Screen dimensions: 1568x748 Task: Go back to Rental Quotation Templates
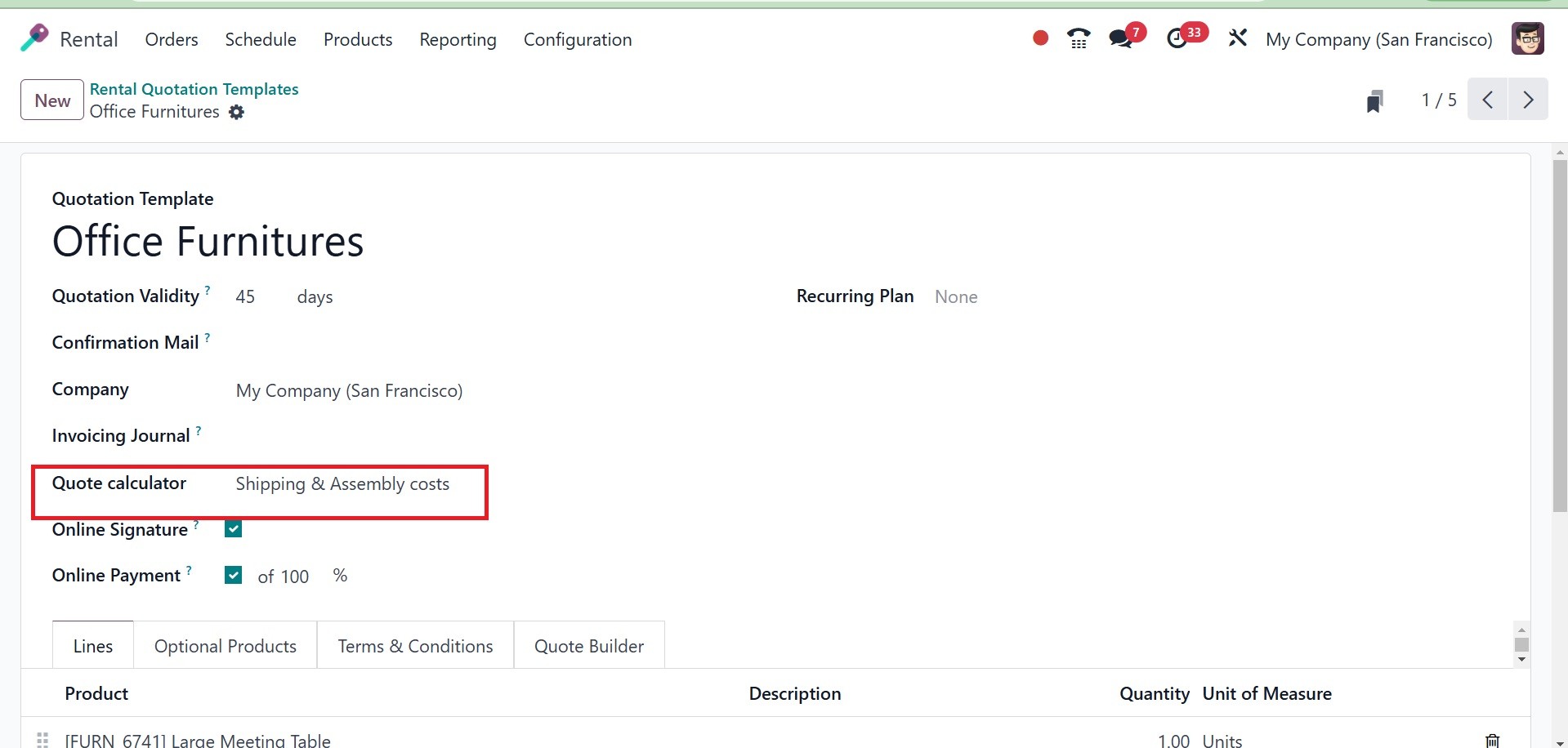194,89
